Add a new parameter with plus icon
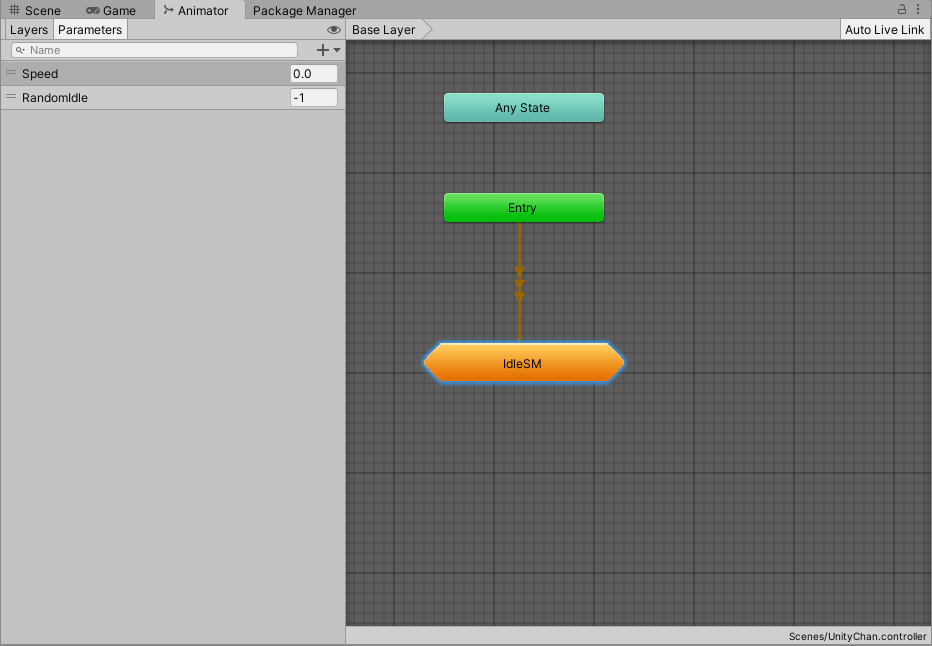This screenshot has height=646, width=932. point(323,50)
